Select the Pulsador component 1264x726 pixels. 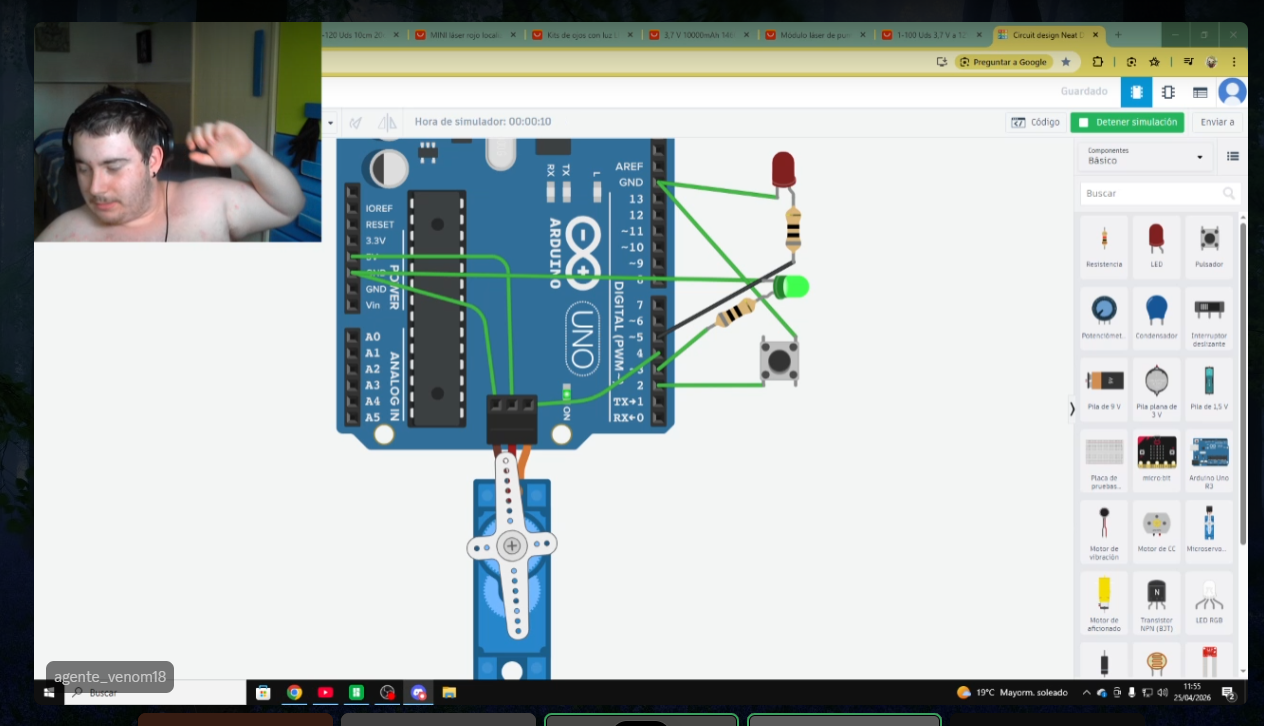tap(1209, 245)
